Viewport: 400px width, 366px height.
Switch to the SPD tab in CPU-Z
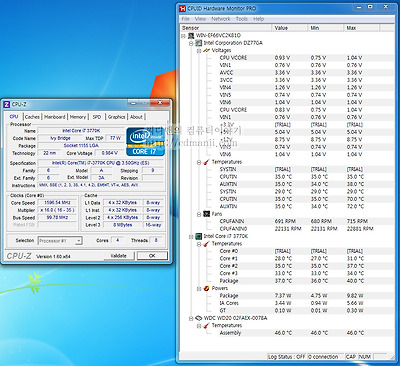[97, 117]
